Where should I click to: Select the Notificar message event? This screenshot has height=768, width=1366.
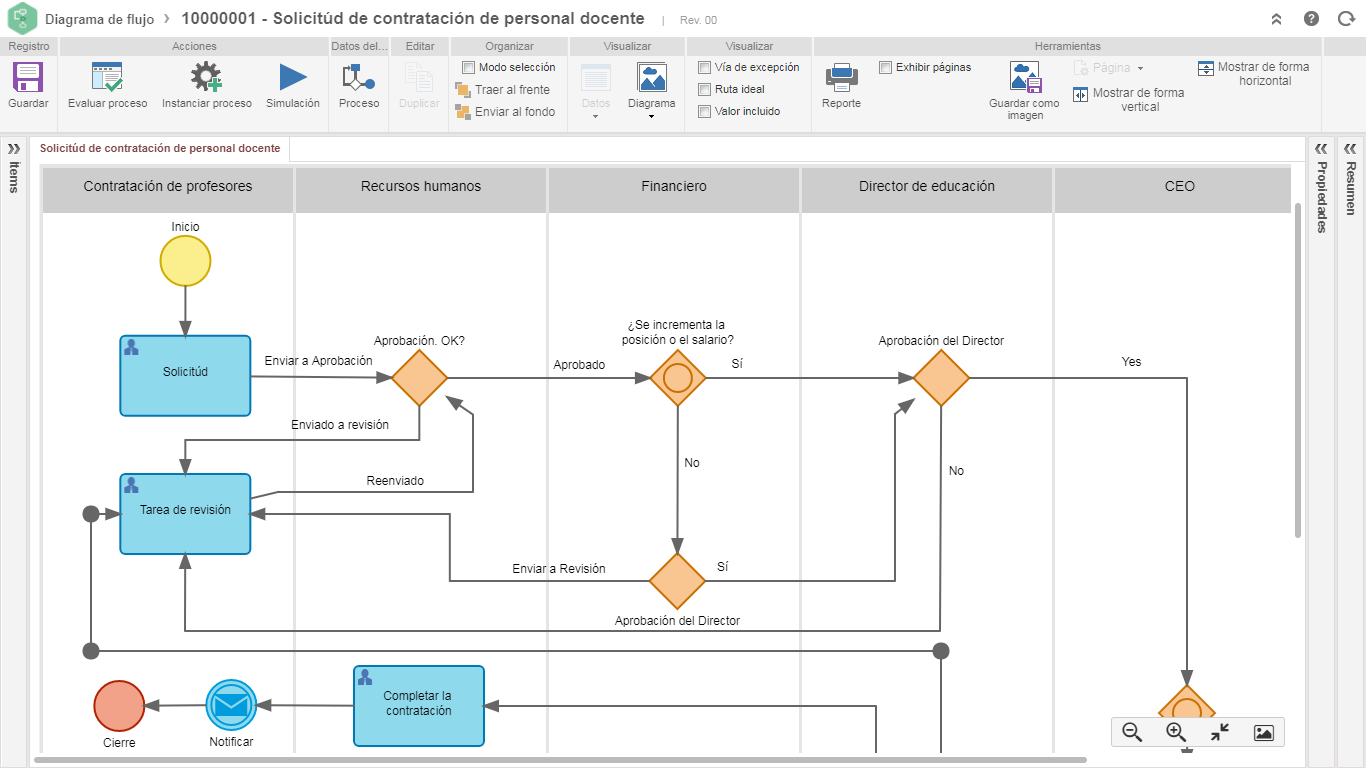[231, 705]
